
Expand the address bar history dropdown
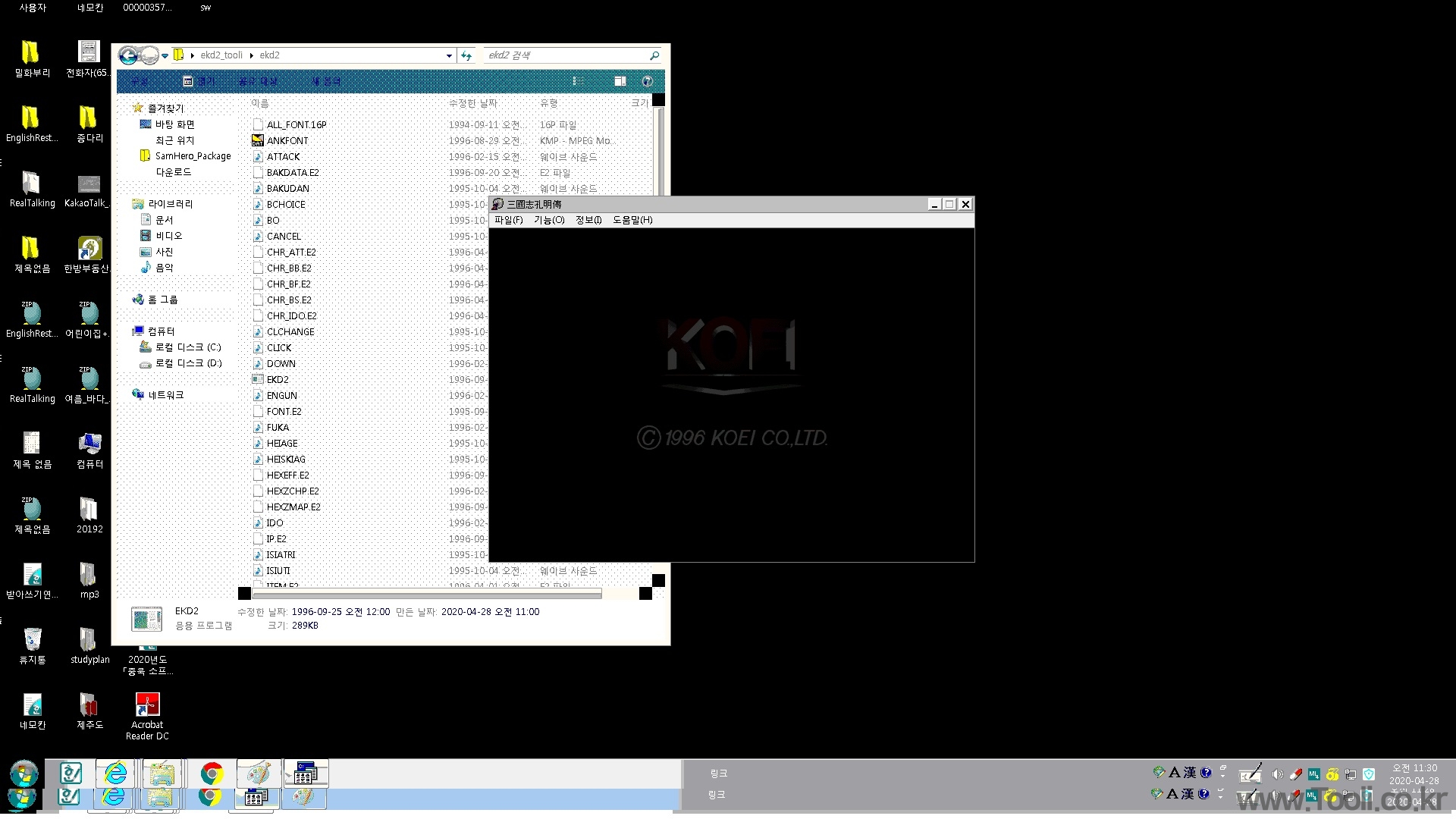(449, 55)
